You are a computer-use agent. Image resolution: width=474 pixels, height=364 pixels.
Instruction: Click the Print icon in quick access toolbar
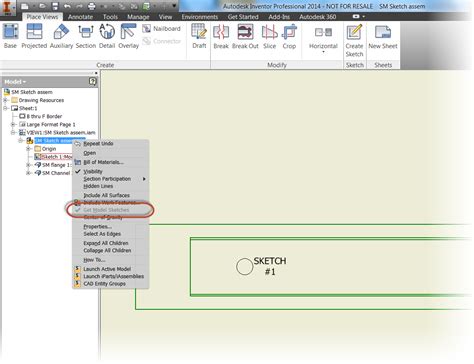(91, 6)
